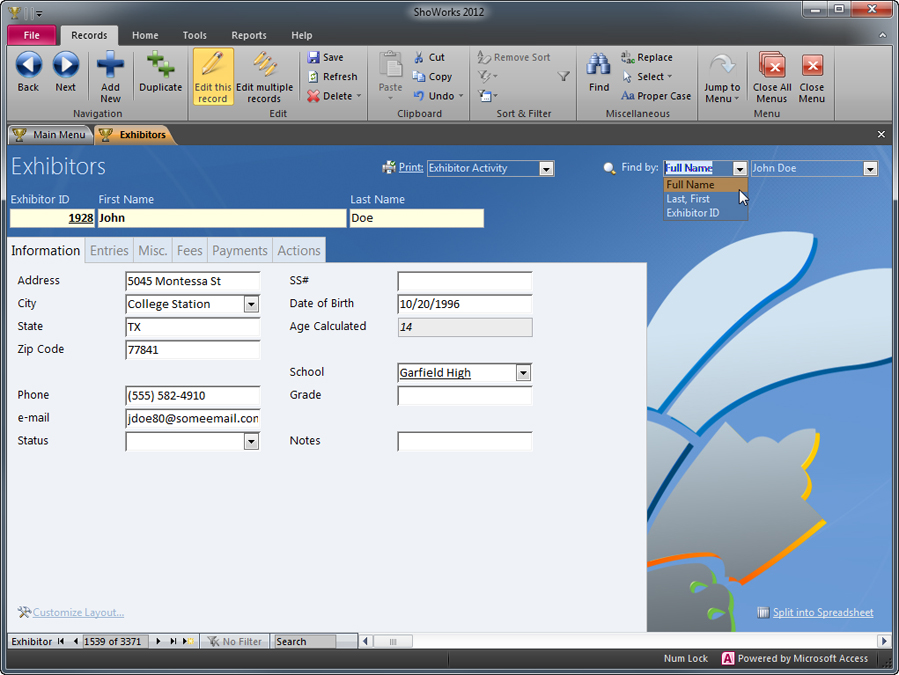This screenshot has height=675, width=899.
Task: Select Last, First in the Find by list
Action: pos(690,199)
